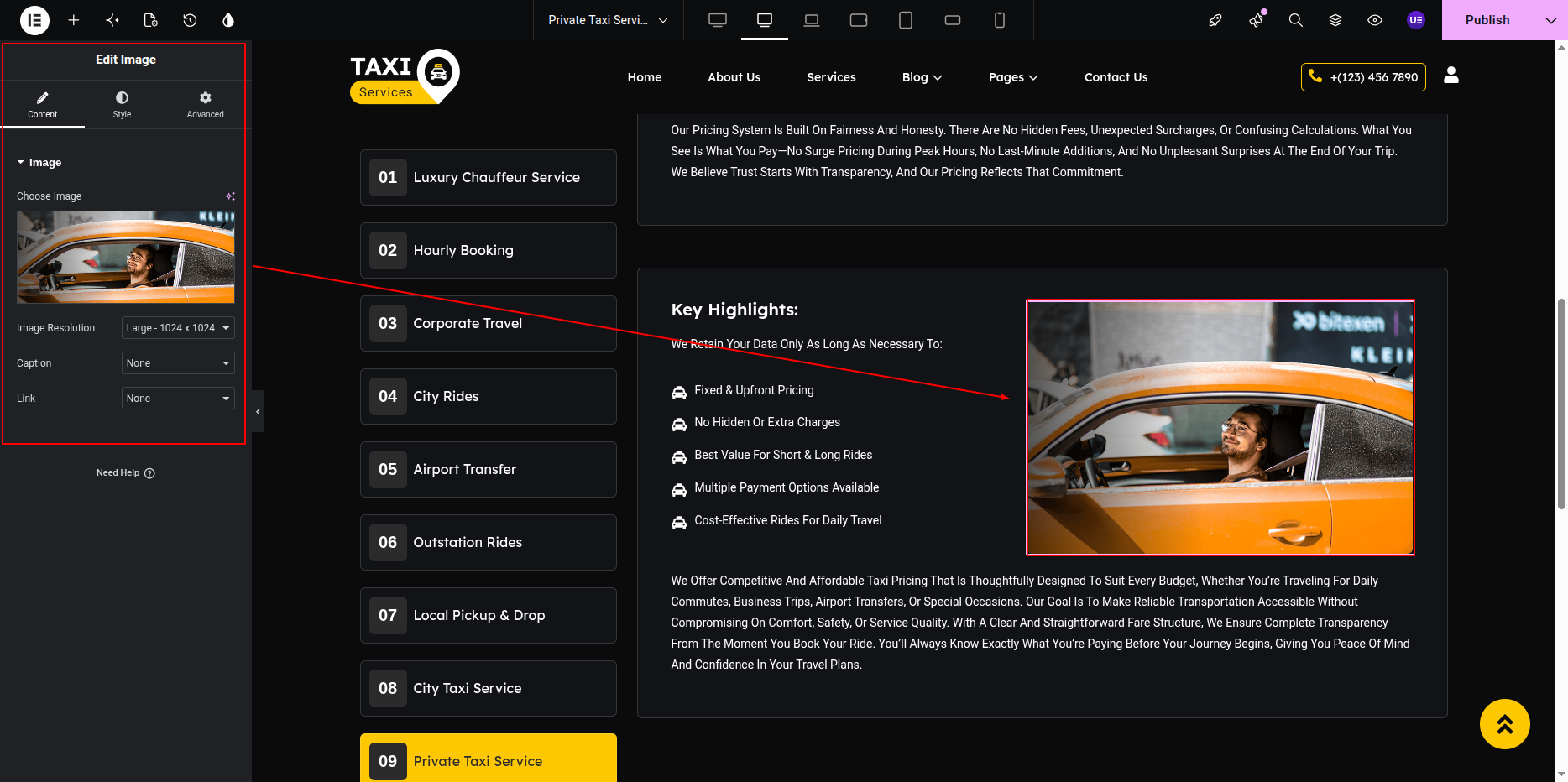Click the About Us nav link
Image resolution: width=1568 pixels, height=782 pixels.
click(734, 77)
